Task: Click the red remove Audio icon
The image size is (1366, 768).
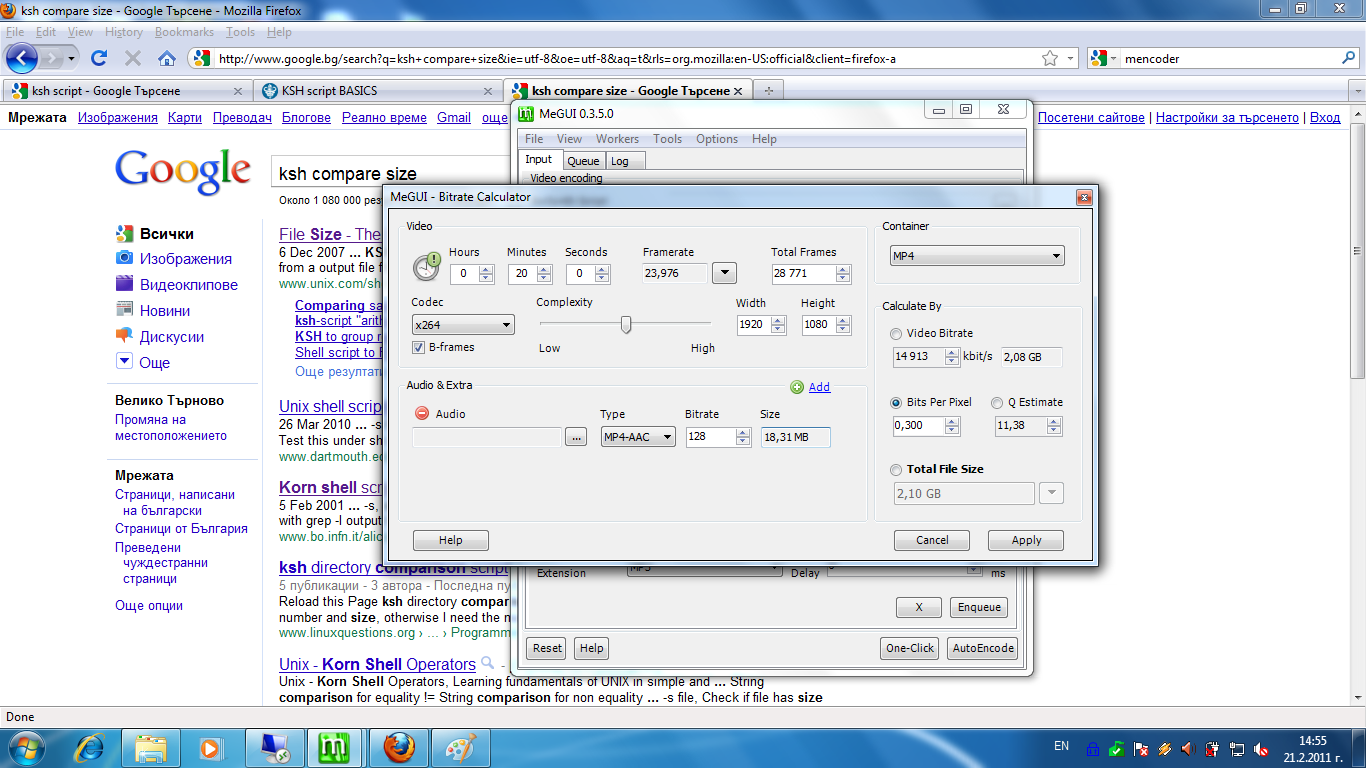Action: [x=422, y=413]
